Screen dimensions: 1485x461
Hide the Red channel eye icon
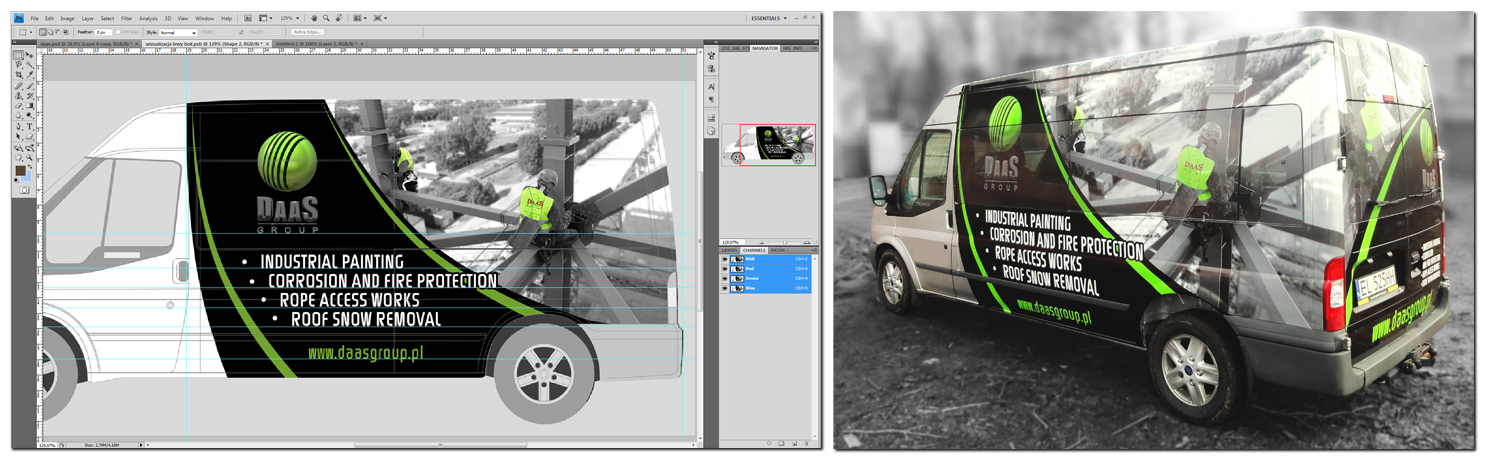725,268
